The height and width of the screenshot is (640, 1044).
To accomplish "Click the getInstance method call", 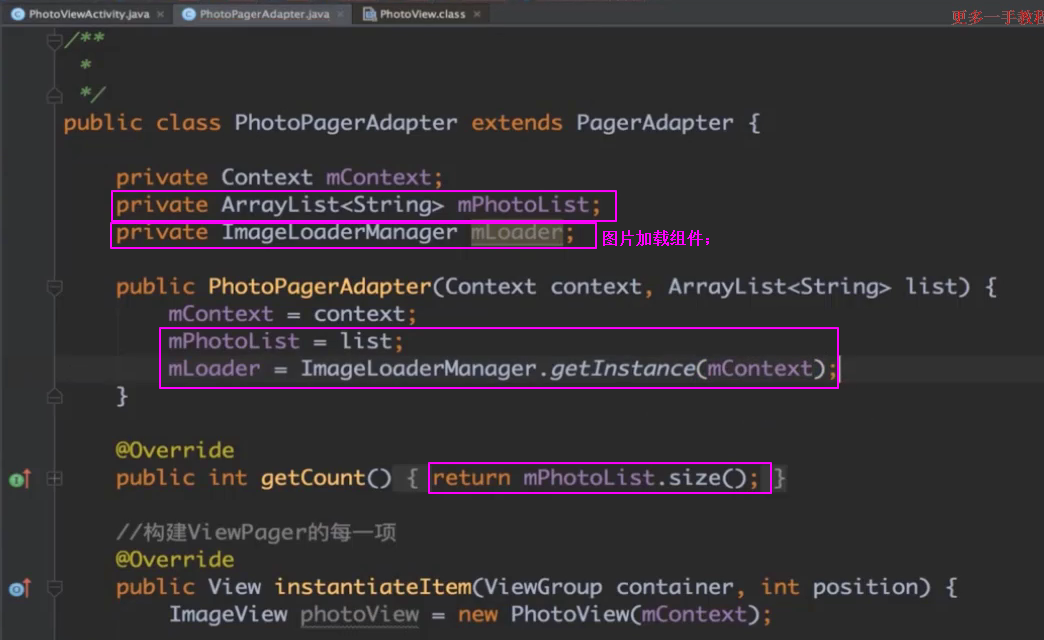I will 622,369.
